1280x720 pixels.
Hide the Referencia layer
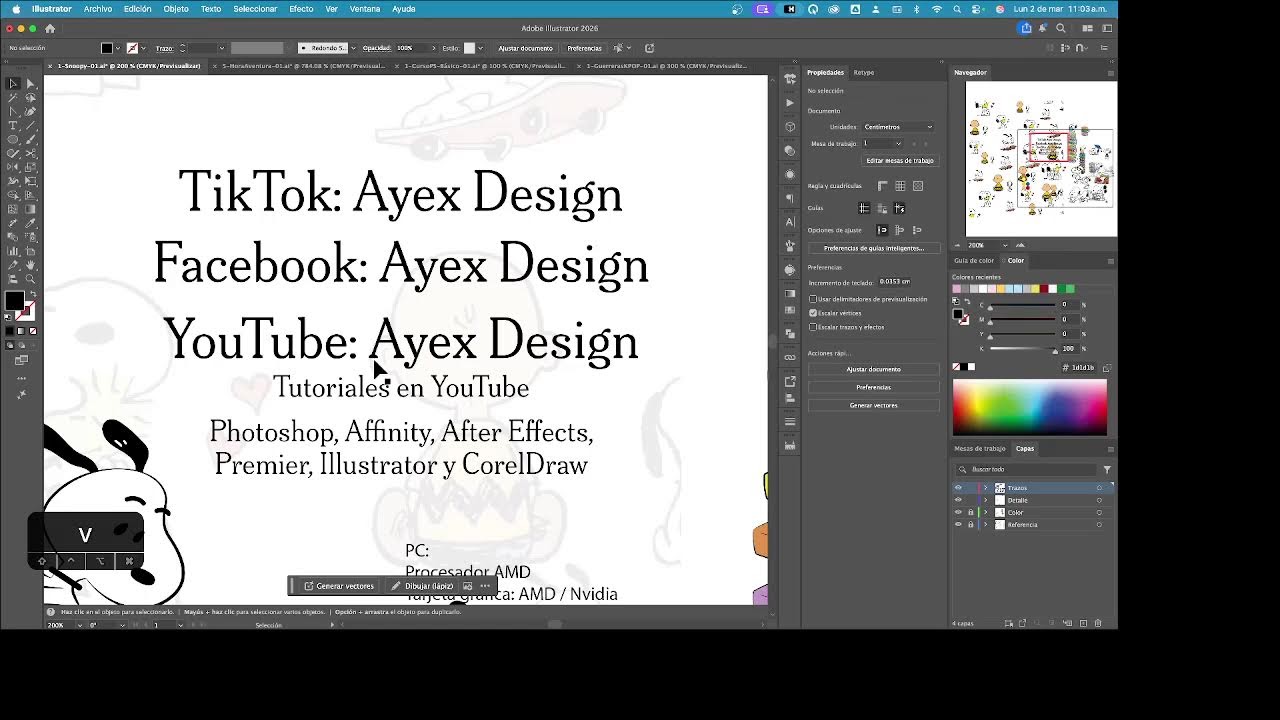(x=958, y=525)
